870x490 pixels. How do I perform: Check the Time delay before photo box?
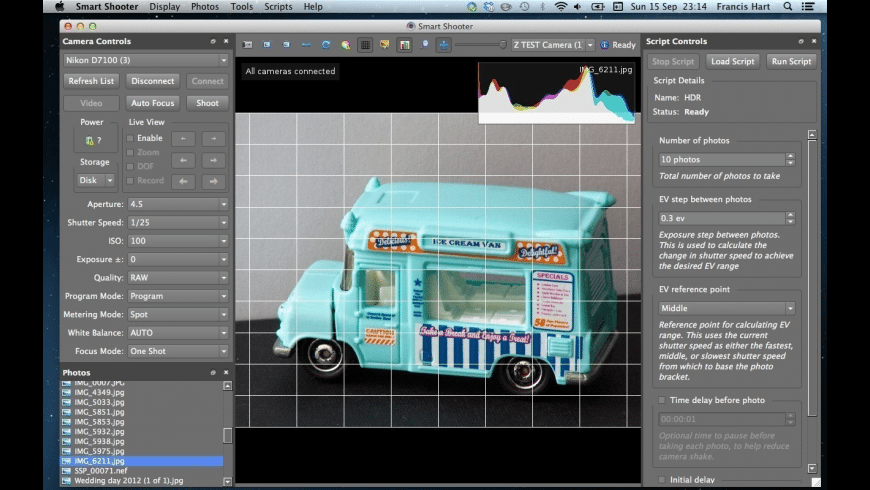pyautogui.click(x=662, y=400)
